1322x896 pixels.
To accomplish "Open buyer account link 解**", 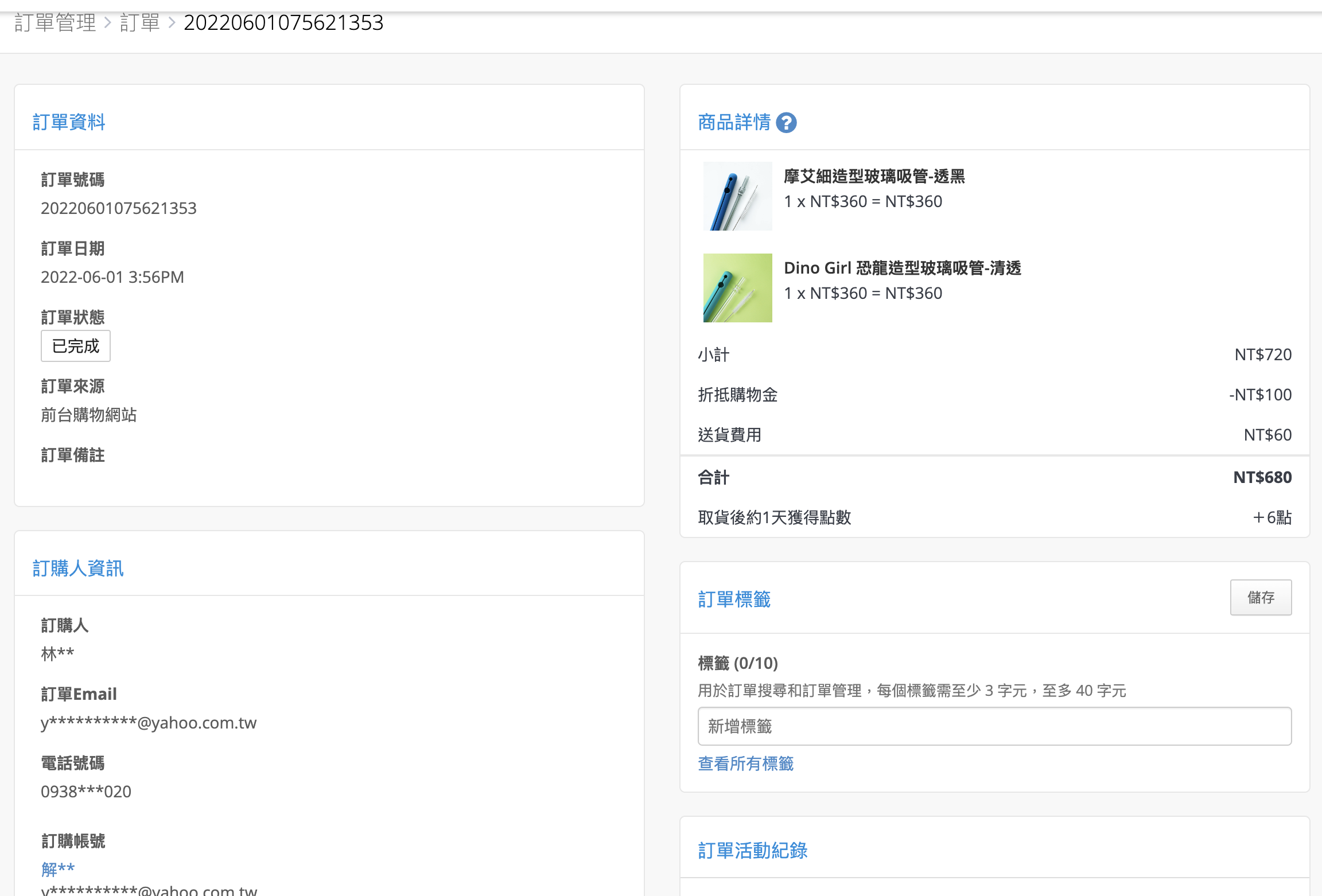I will click(x=57, y=868).
